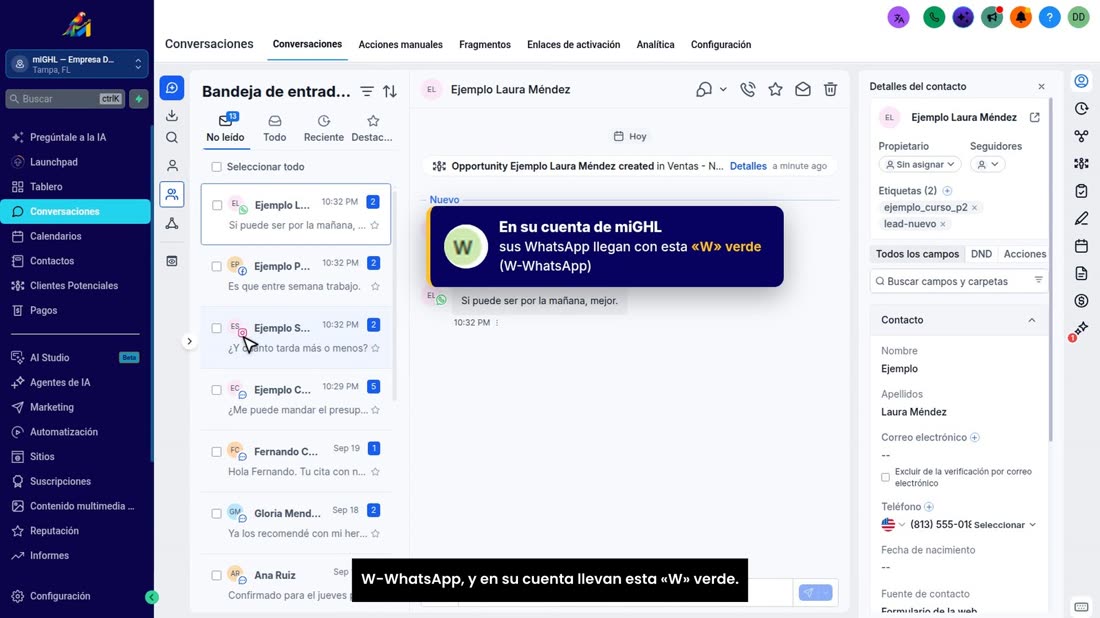Open the miGHL – Empresa account switcher
Viewport: 1100px width, 618px height.
pyautogui.click(x=76, y=65)
